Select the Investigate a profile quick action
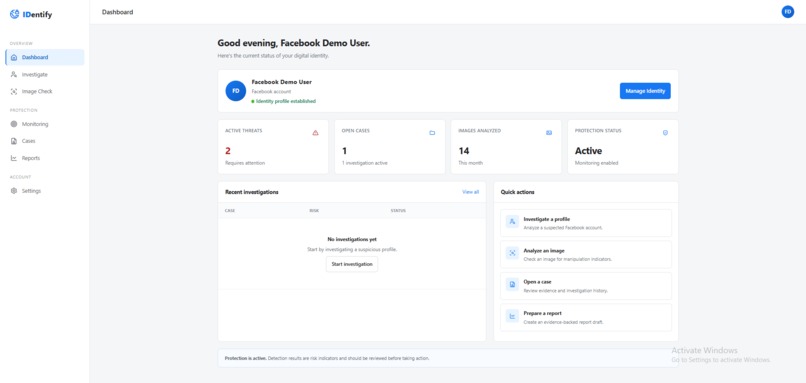The width and height of the screenshot is (806, 383). [x=586, y=223]
